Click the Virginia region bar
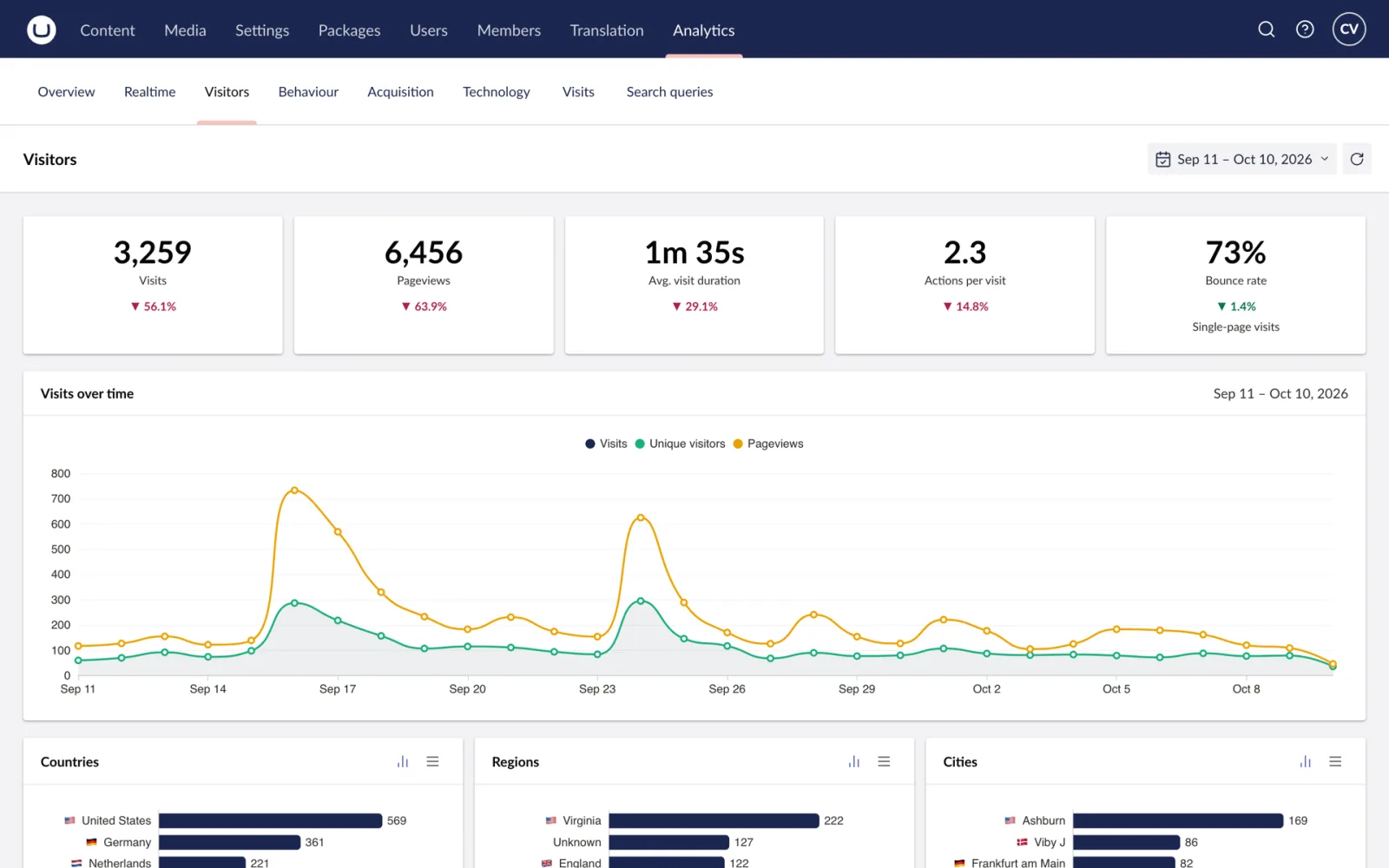The width and height of the screenshot is (1389, 868). pos(714,820)
